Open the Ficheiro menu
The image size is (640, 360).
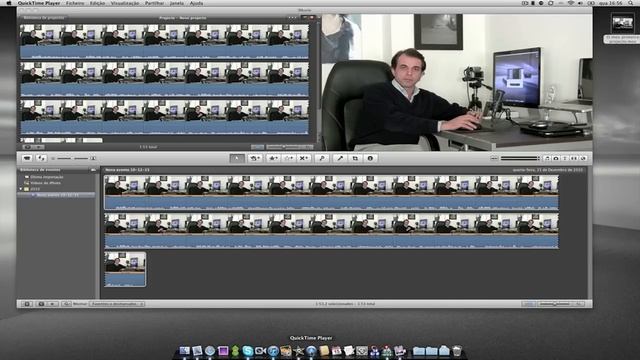(x=75, y=3)
